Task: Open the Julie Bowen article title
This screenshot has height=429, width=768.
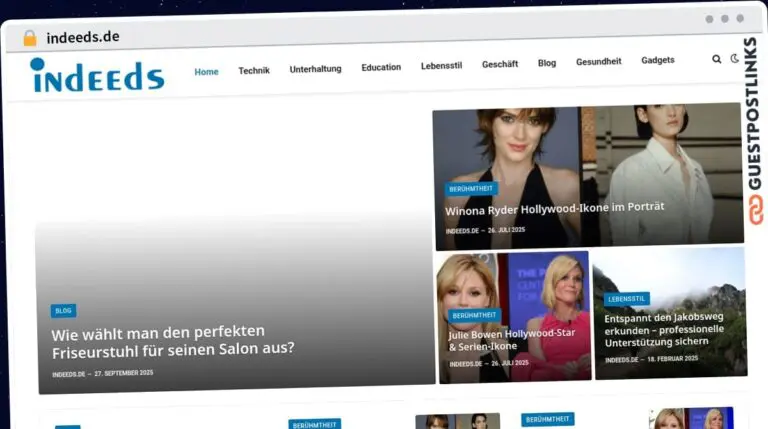Action: click(499, 339)
